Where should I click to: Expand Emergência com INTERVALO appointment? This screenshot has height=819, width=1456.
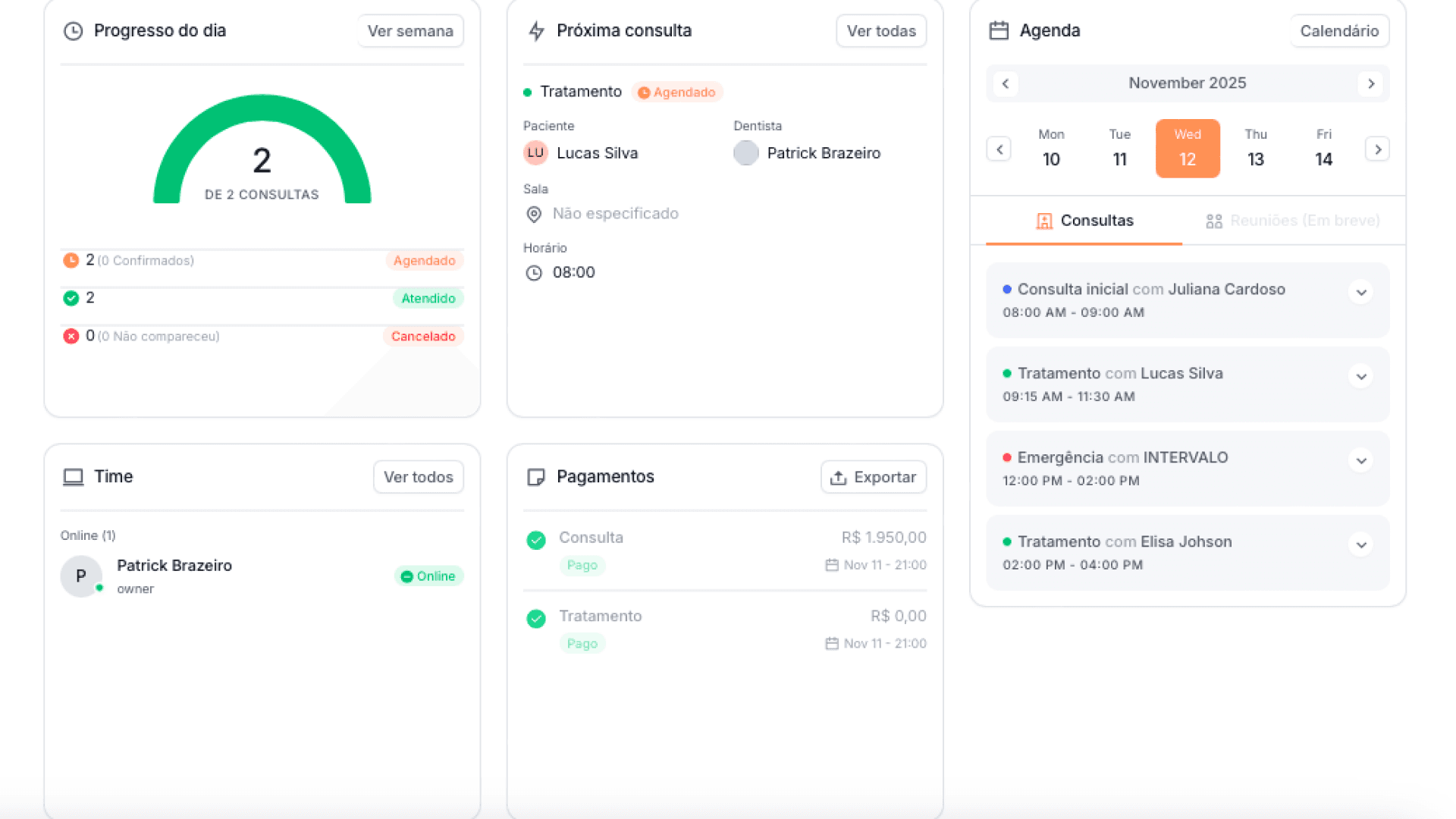tap(1360, 461)
